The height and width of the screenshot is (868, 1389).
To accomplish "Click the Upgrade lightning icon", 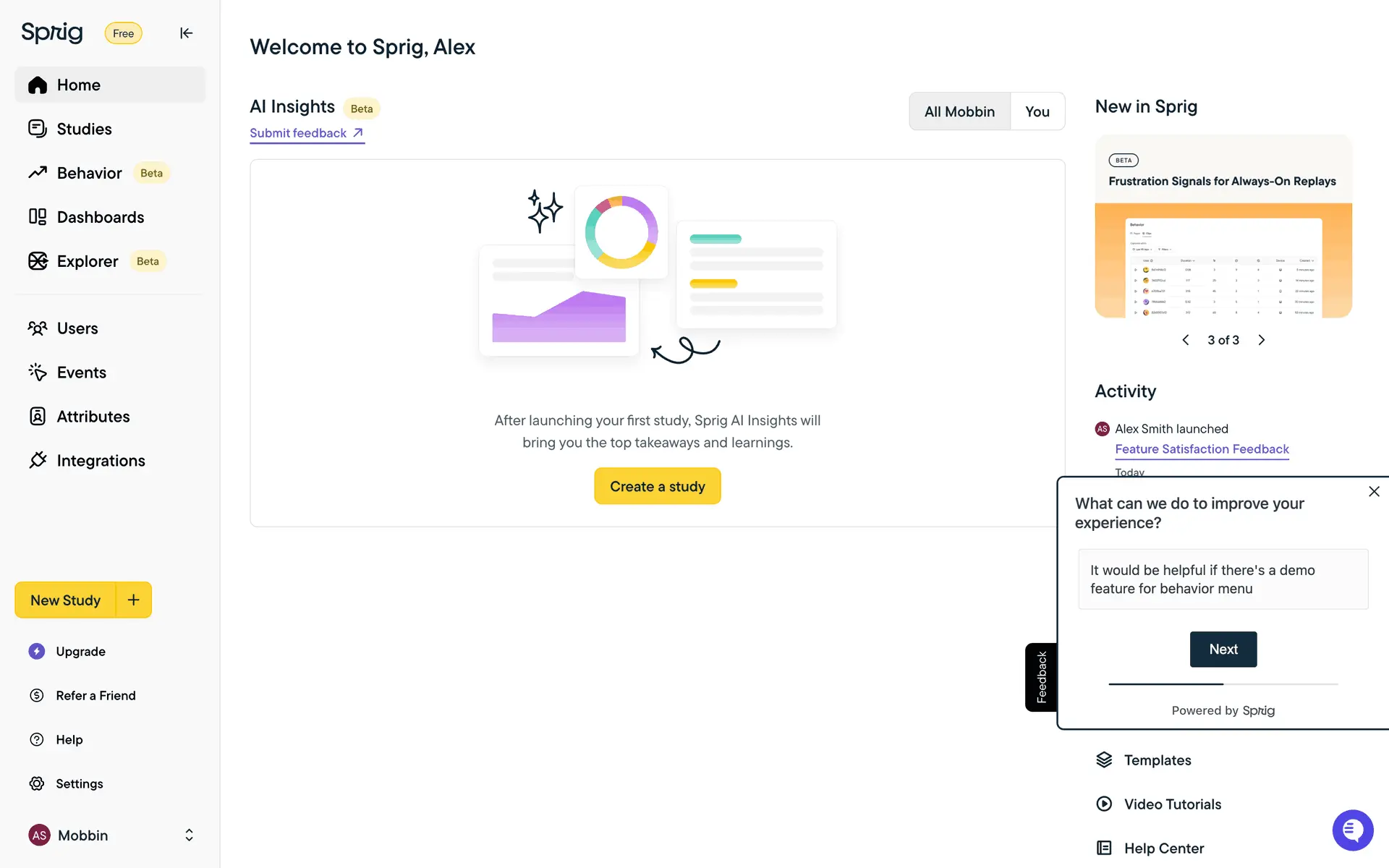I will click(37, 652).
